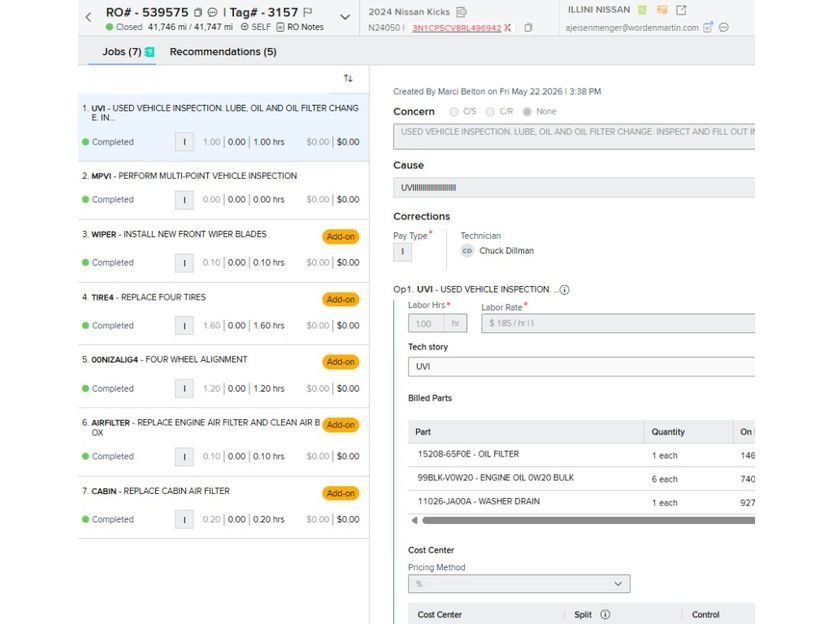The height and width of the screenshot is (624, 833).
Task: Sort jobs using the up-down arrows icon
Action: click(x=348, y=78)
